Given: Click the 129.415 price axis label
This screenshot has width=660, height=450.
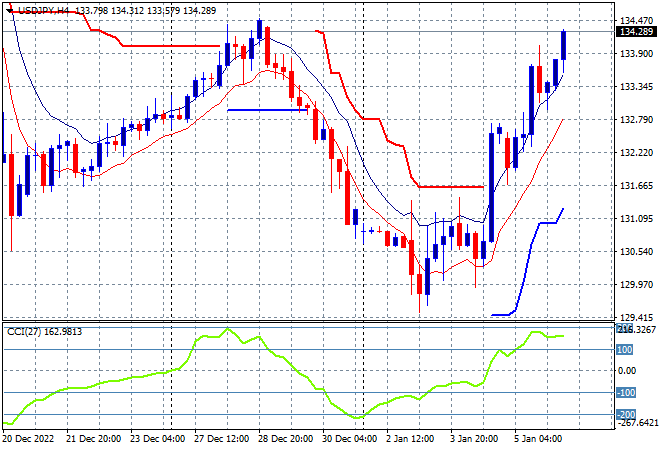Looking at the screenshot, I should (x=636, y=317).
